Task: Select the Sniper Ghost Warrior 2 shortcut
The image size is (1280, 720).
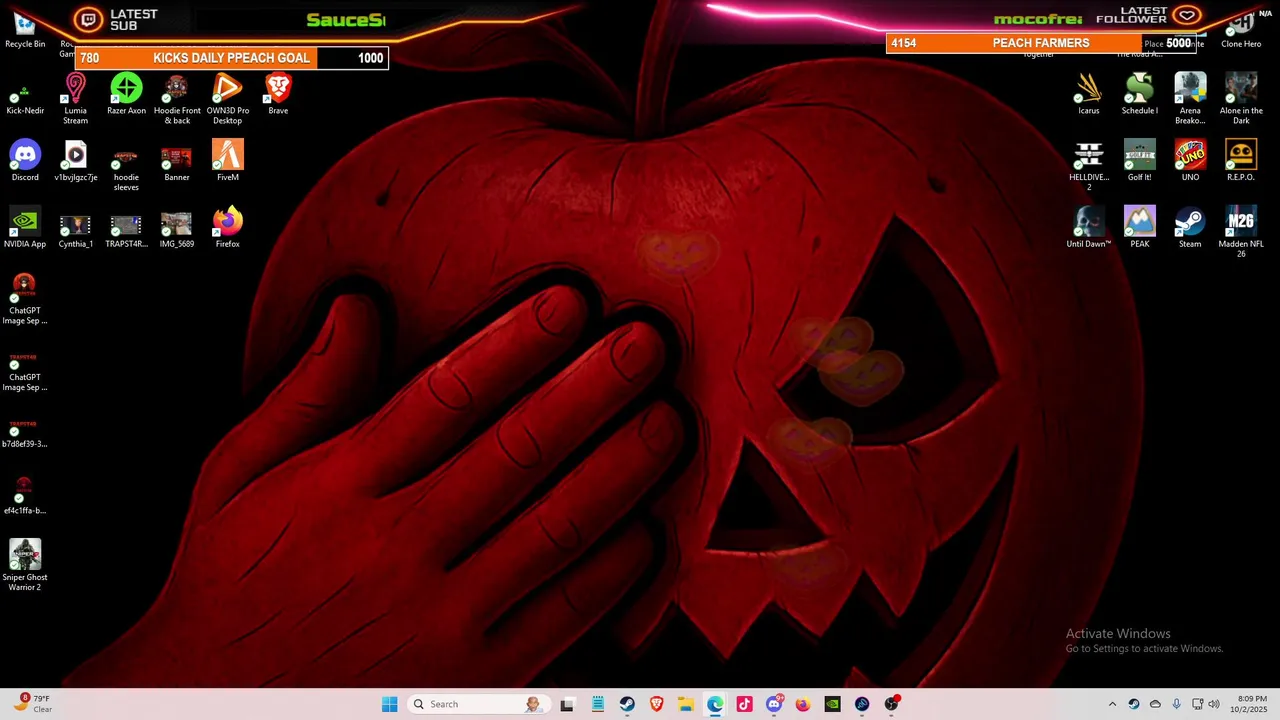Action: click(x=25, y=565)
